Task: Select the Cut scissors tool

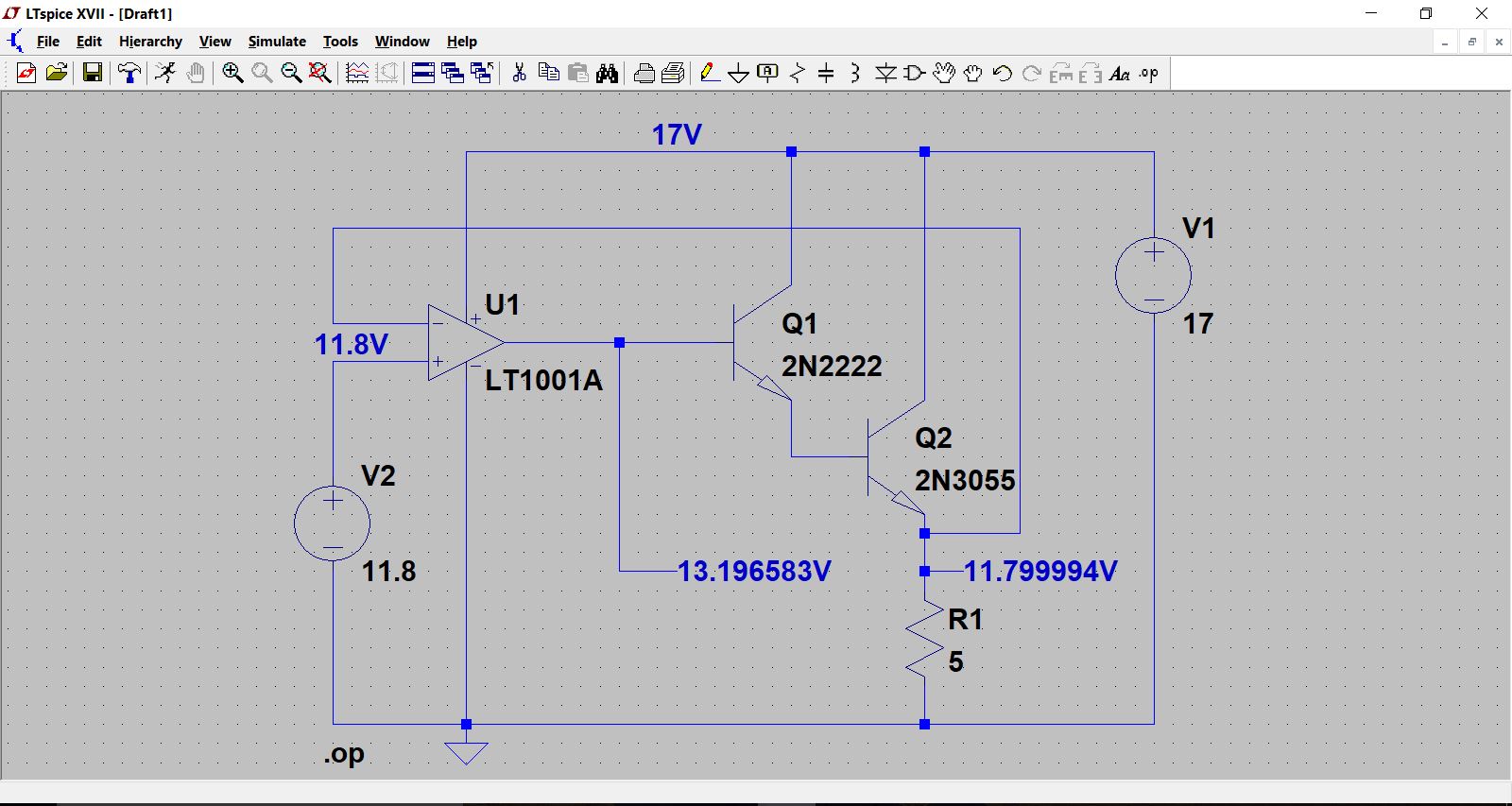Action: tap(519, 73)
